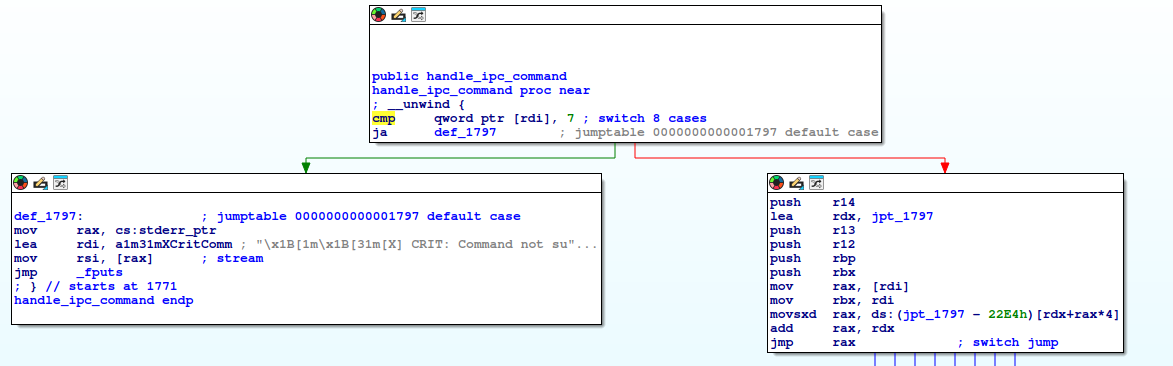Click the 'push r14' instruction
This screenshot has height=366, width=1173.
813,202
